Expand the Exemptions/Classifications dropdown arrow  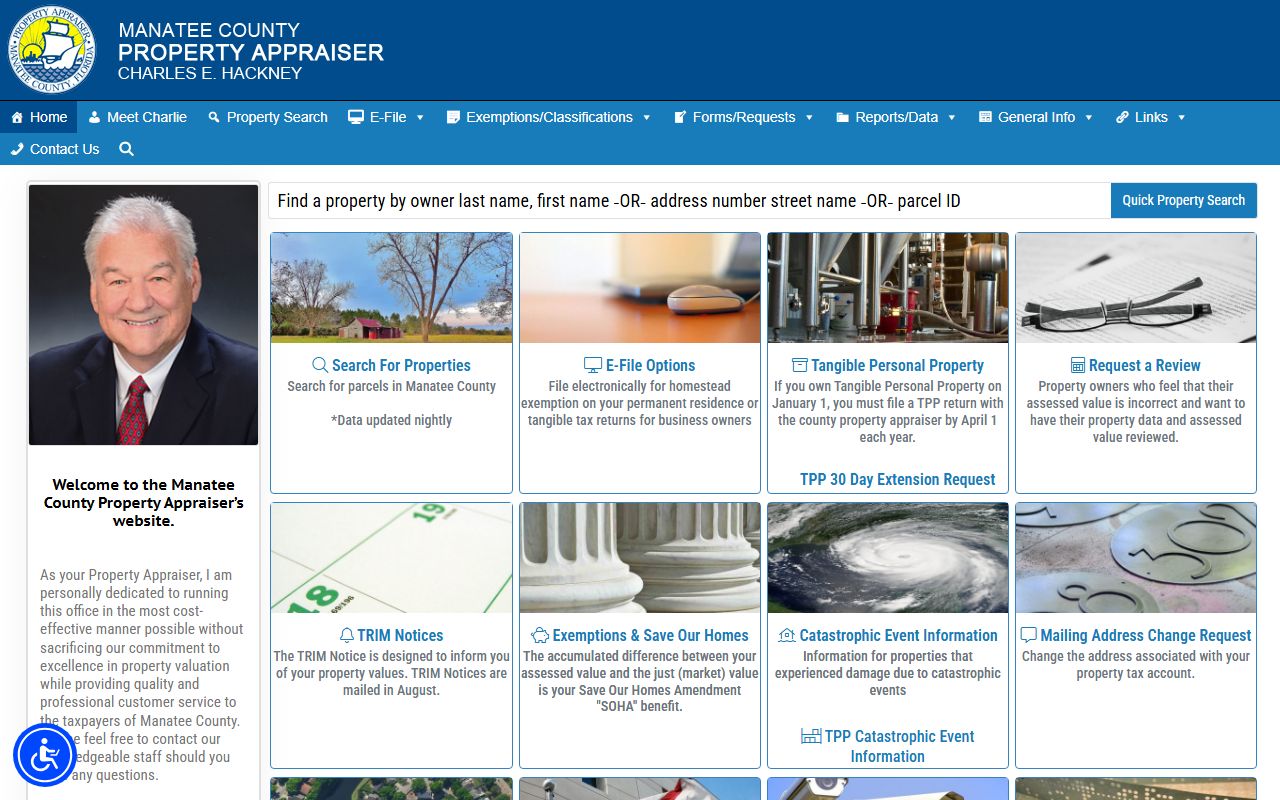point(646,117)
